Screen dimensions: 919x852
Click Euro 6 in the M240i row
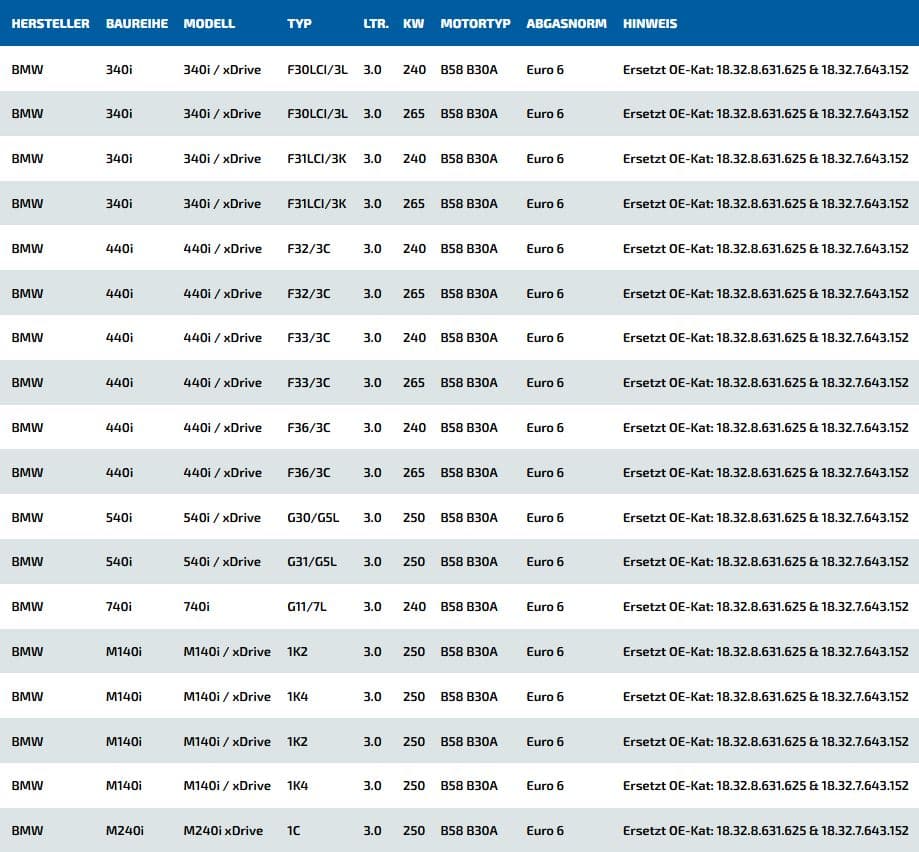pyautogui.click(x=545, y=830)
